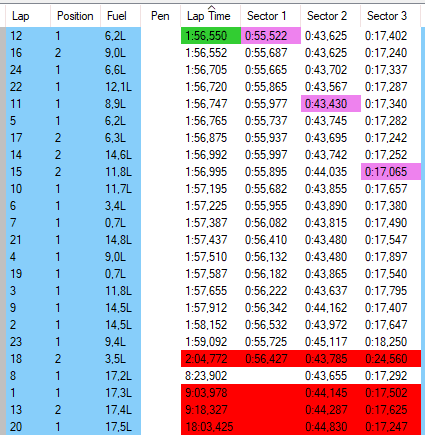This screenshot has width=425, height=441.
Task: Click fuel value 17,2L
Action: (118, 376)
